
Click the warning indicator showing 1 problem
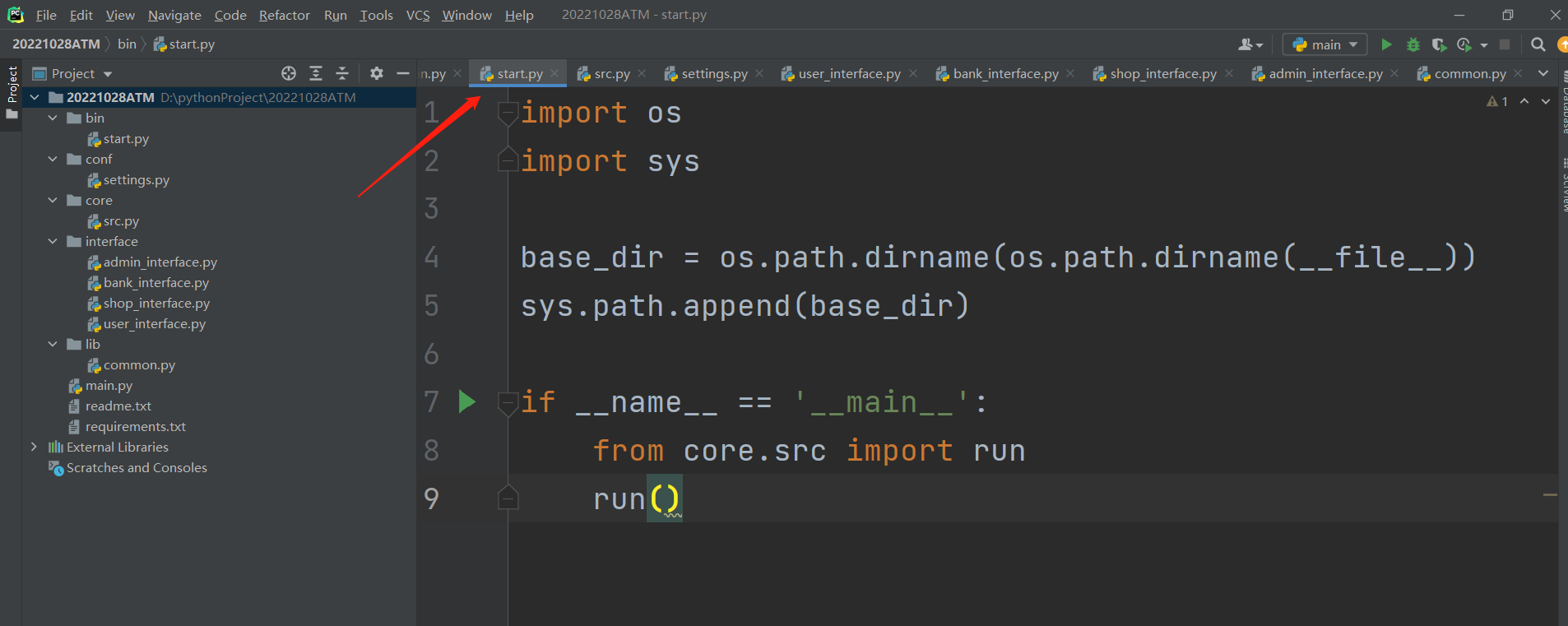1497,101
